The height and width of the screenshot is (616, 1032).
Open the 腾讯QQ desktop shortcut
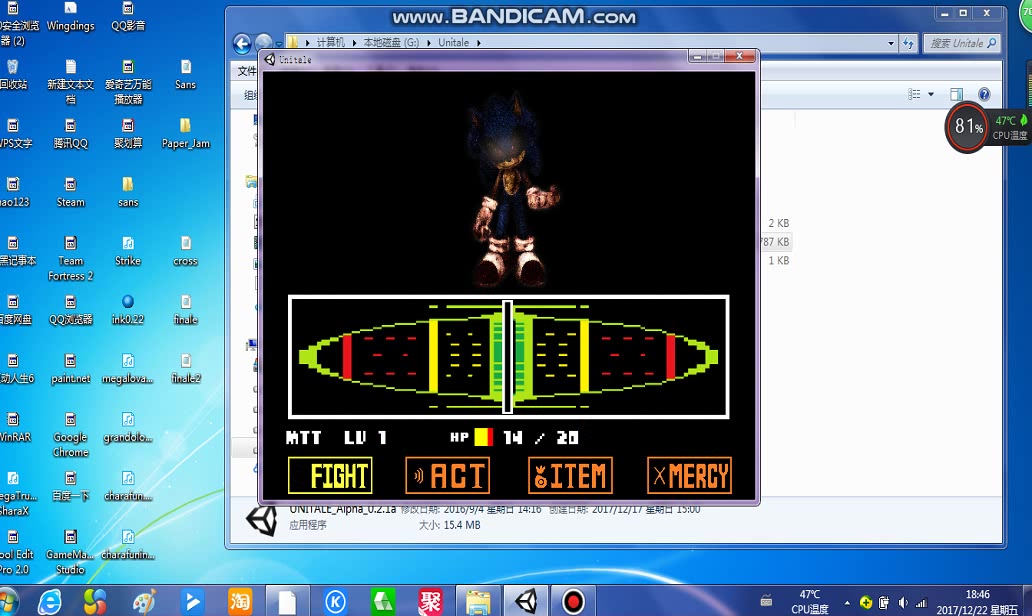(70, 133)
